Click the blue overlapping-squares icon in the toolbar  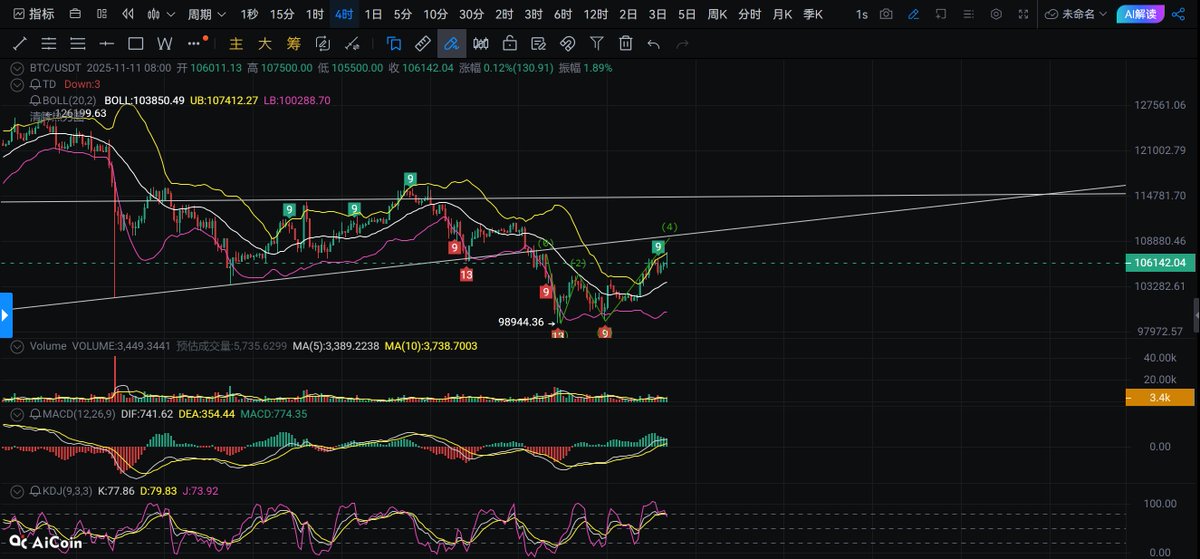[x=394, y=43]
